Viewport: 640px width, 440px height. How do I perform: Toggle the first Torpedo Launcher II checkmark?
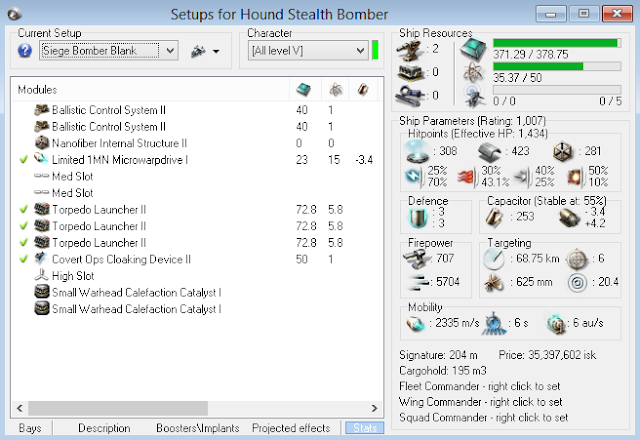pyautogui.click(x=24, y=209)
